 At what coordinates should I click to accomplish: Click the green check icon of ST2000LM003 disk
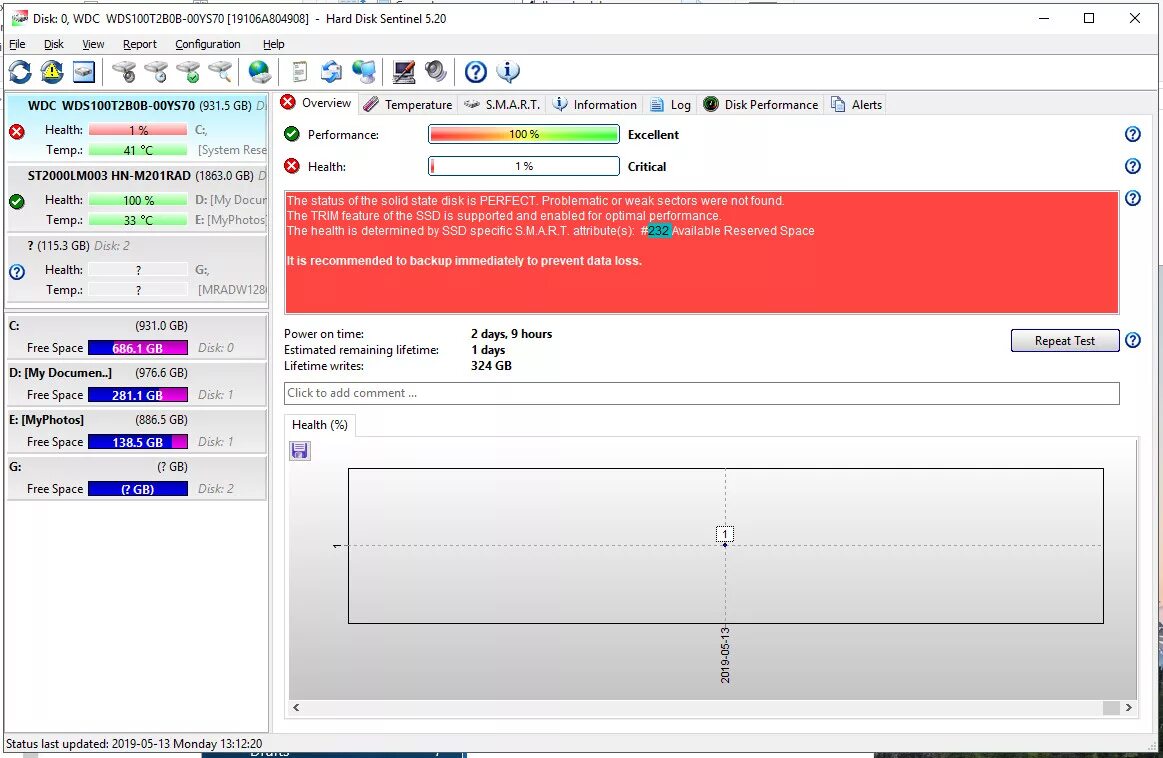(x=16, y=202)
